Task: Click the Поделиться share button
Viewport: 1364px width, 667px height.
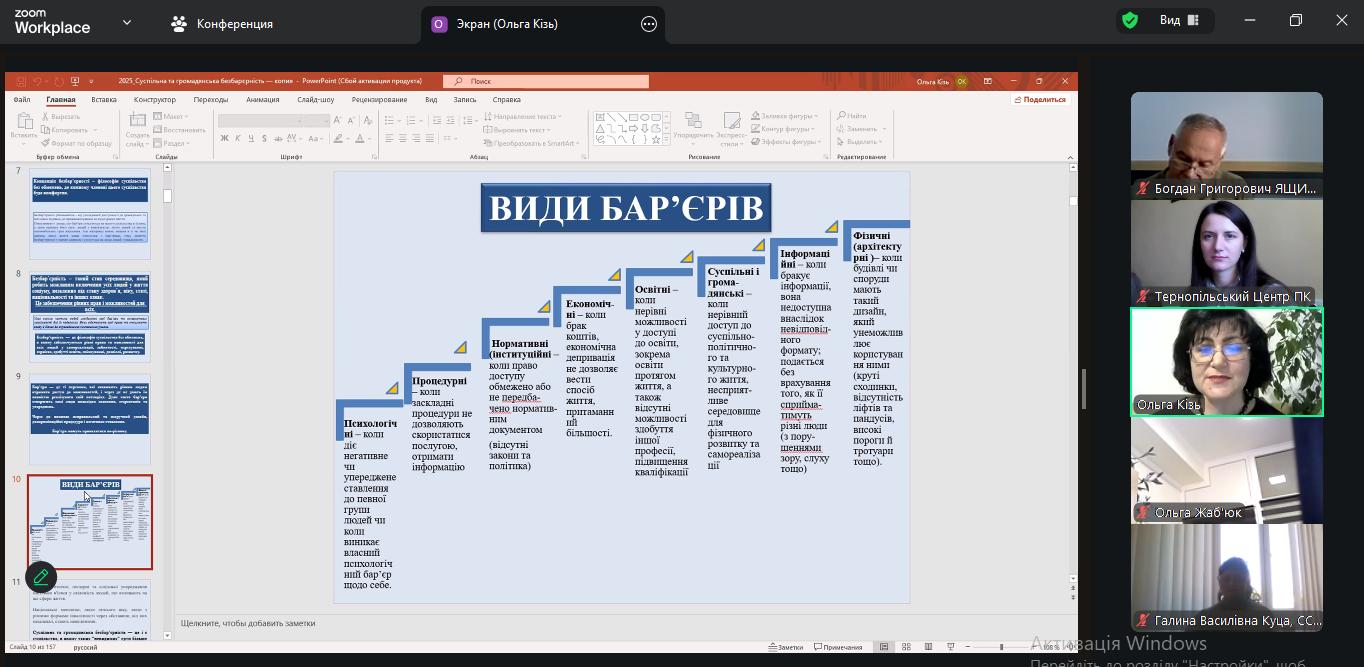Action: [x=1040, y=100]
